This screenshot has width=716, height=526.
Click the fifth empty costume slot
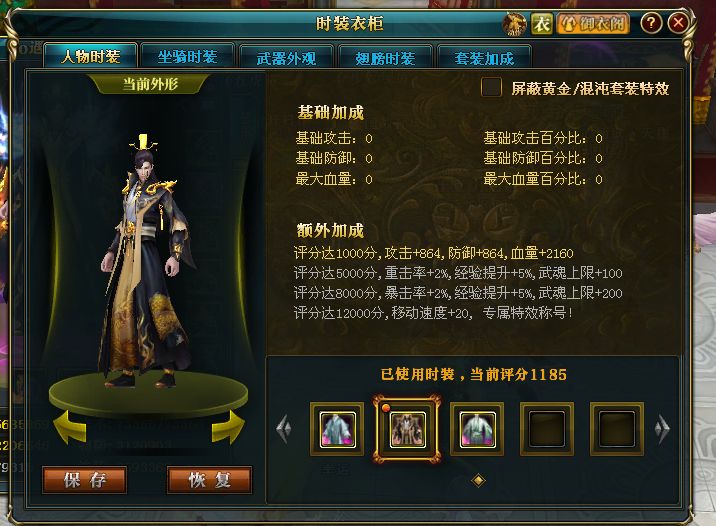[x=617, y=429]
